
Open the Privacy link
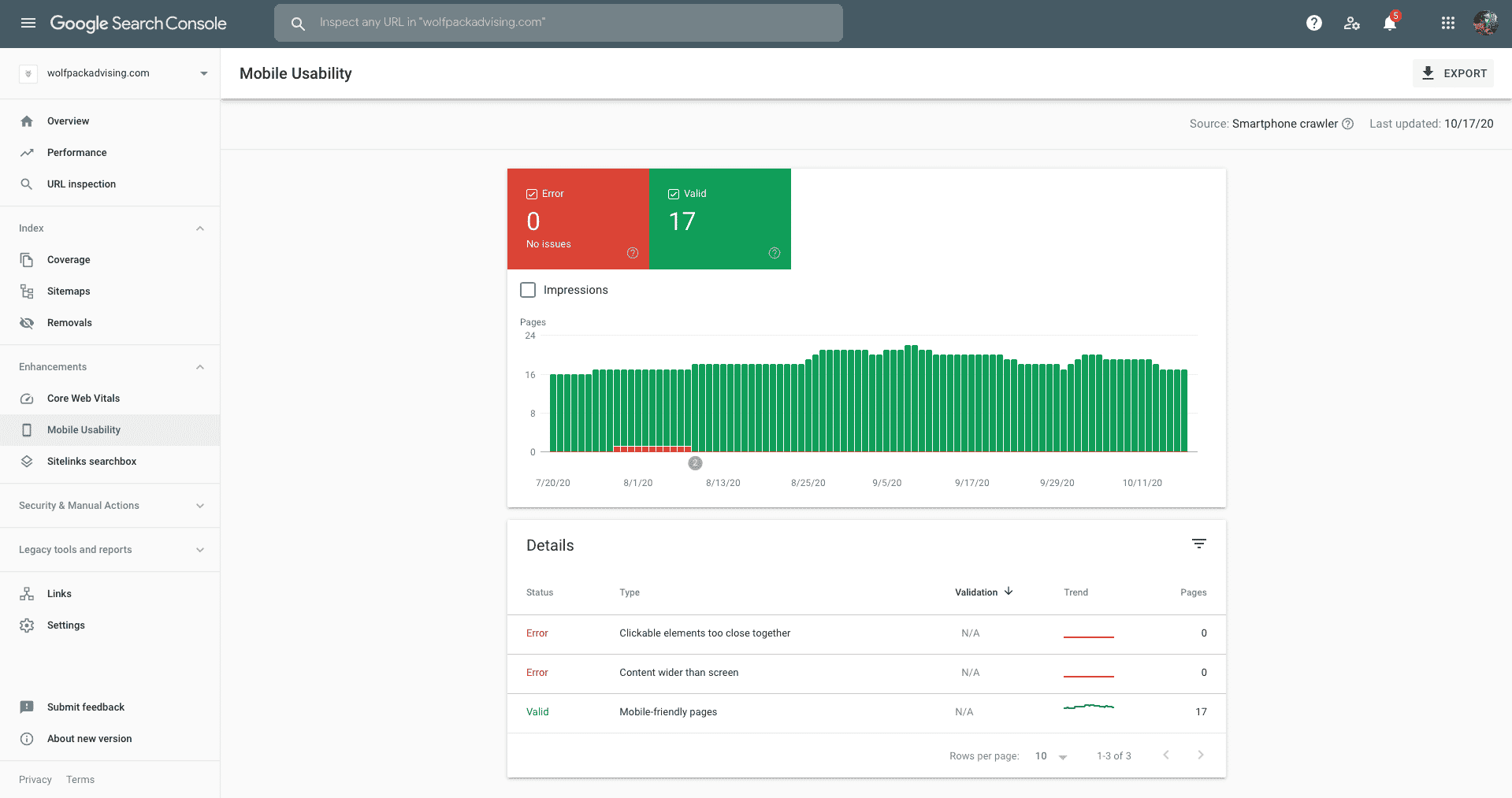click(x=35, y=780)
